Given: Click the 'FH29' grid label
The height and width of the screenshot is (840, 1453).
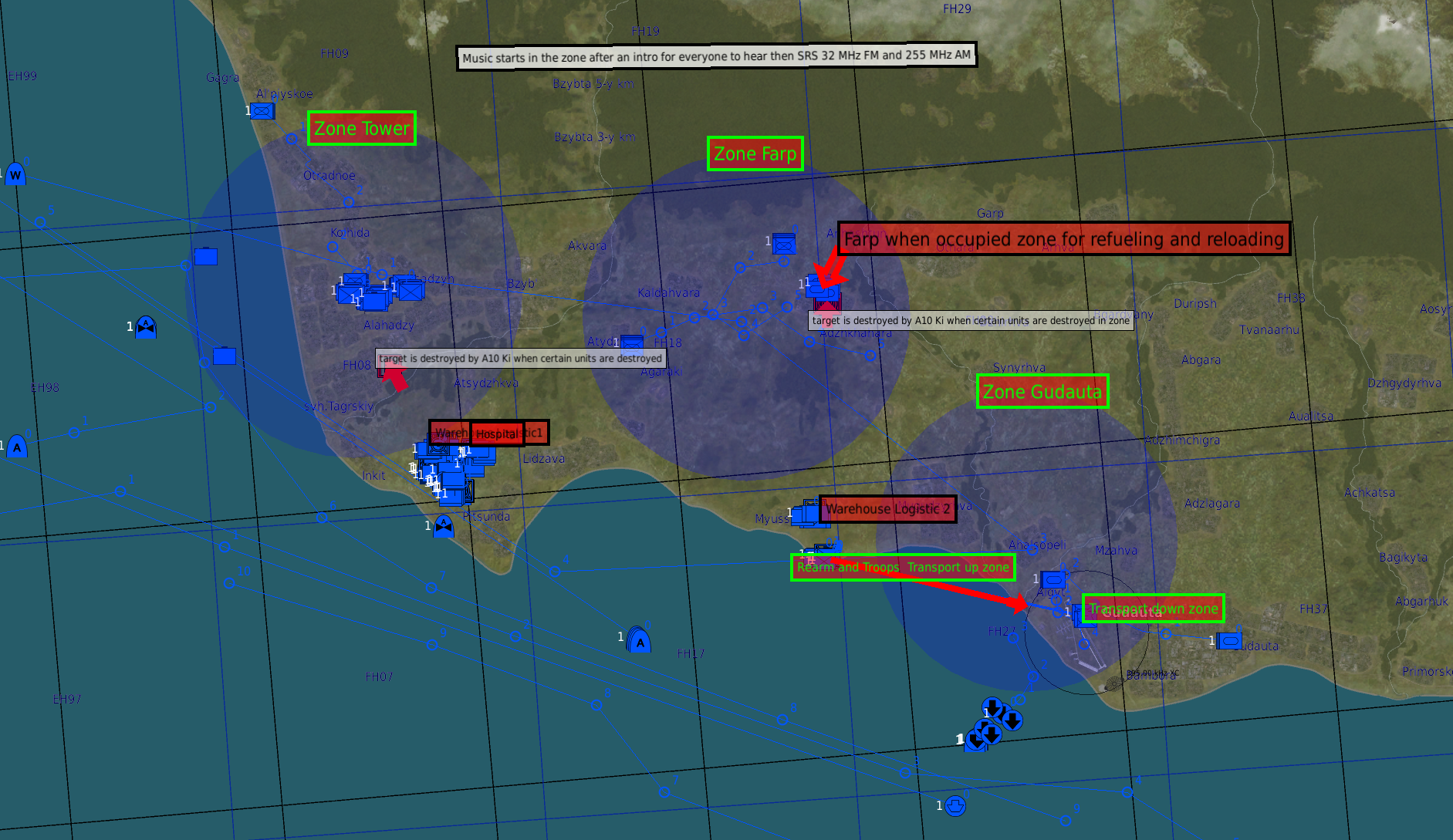Looking at the screenshot, I should point(957,8).
